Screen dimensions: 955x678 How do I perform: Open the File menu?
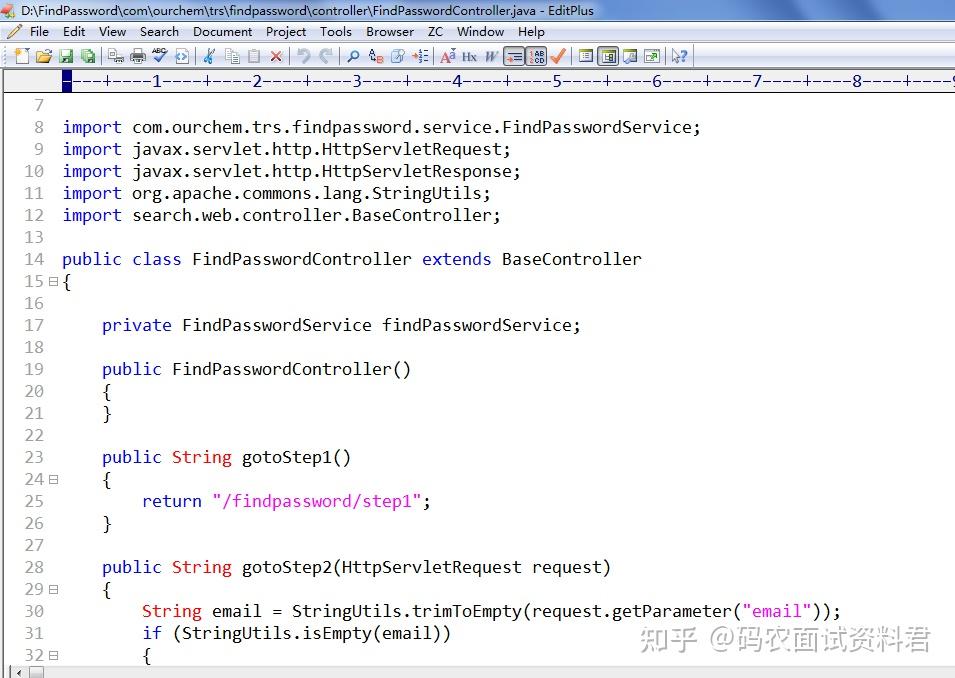[39, 32]
